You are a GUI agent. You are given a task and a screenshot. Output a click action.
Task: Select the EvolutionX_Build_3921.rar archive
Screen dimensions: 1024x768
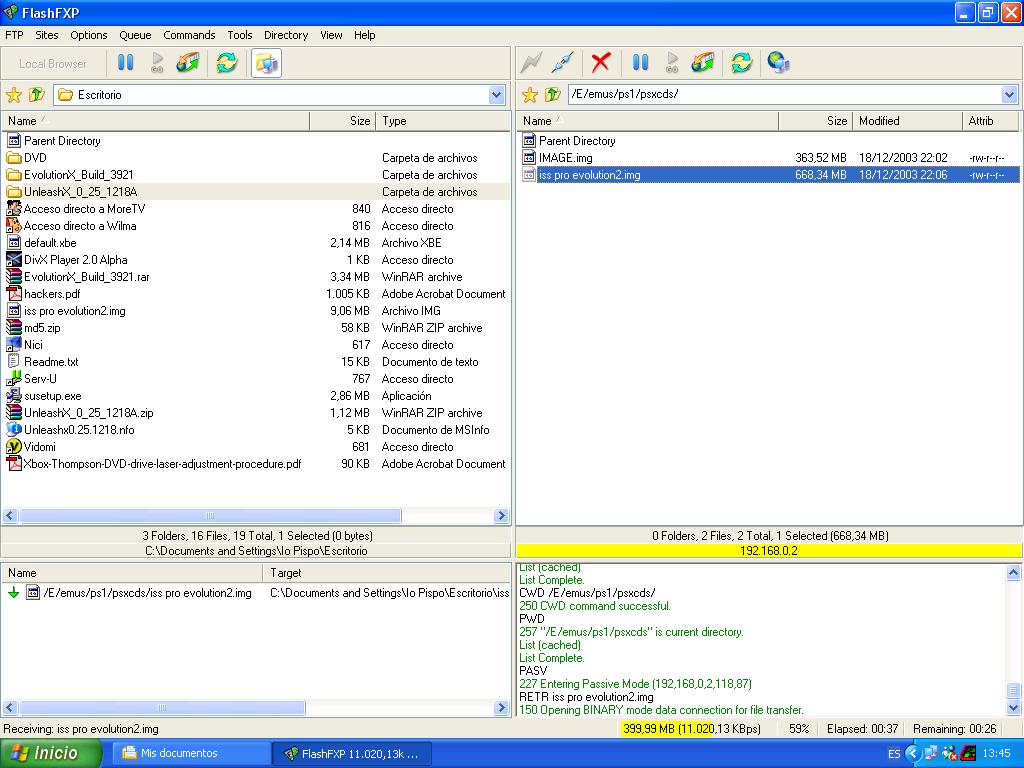tap(87, 276)
